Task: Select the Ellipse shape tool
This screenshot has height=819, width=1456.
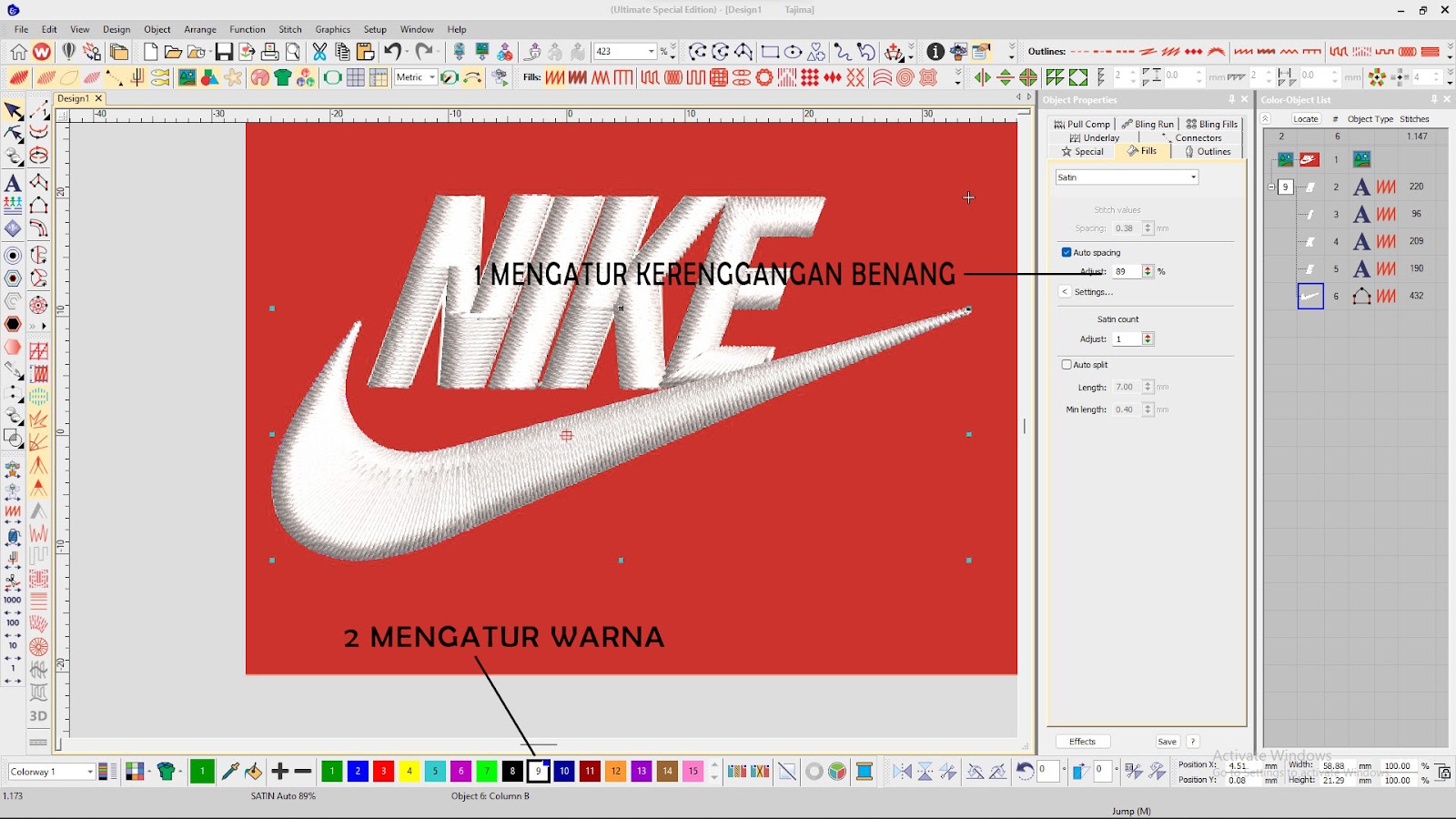Action: (x=793, y=52)
